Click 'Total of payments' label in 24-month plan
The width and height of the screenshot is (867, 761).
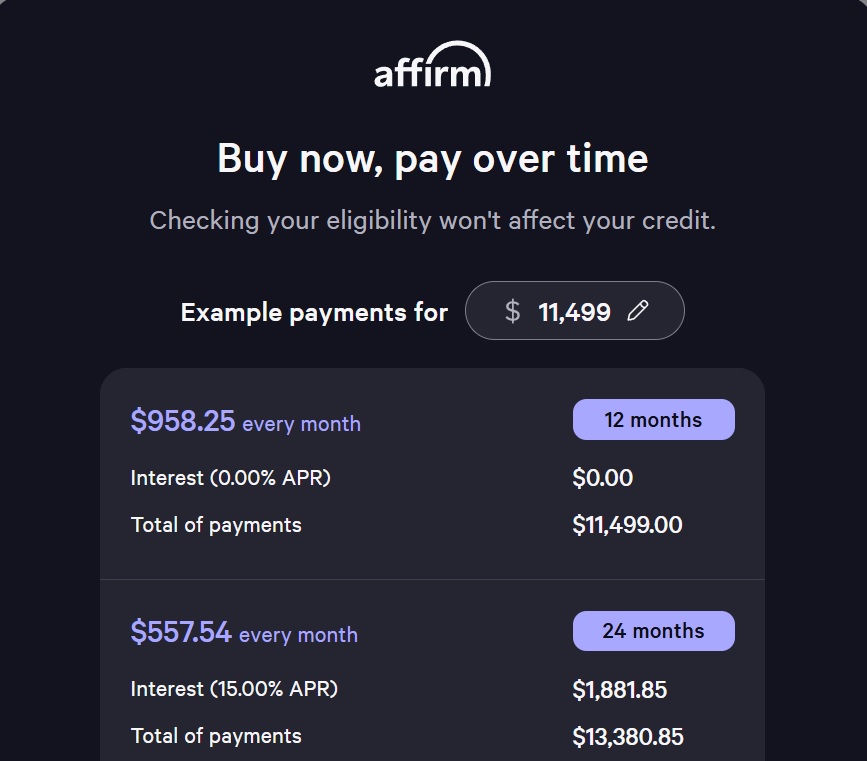coord(216,736)
